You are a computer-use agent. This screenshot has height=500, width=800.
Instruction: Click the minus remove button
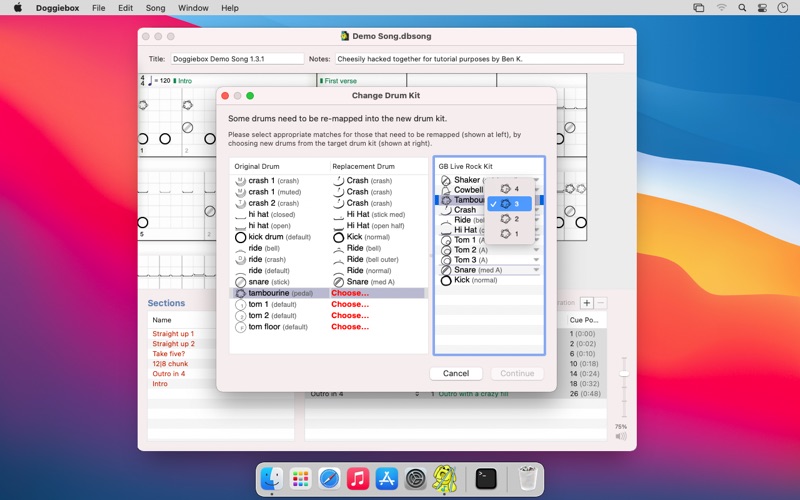[x=601, y=303]
